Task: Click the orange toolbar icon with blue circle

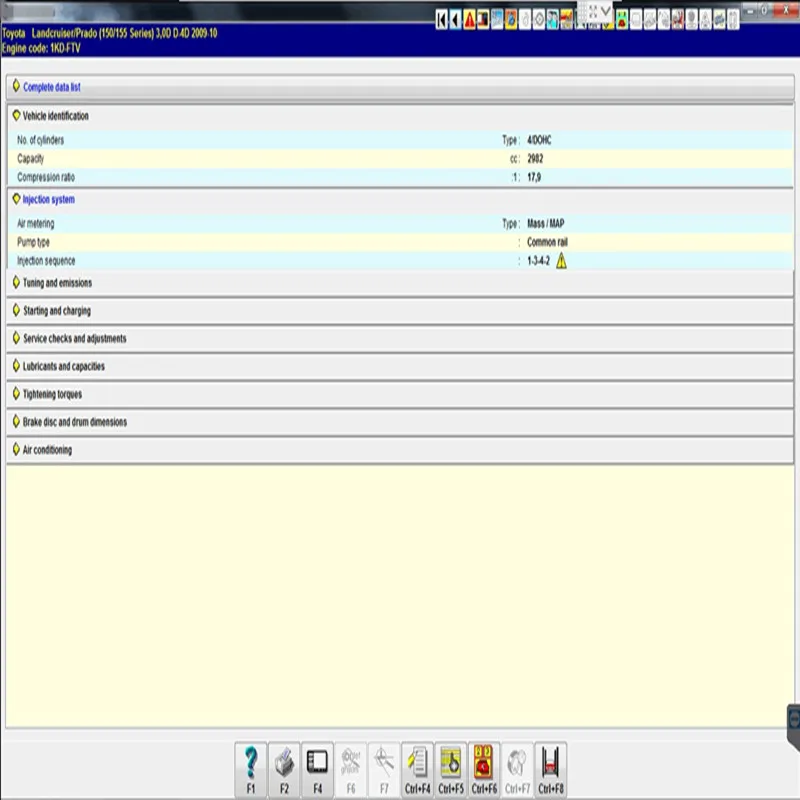Action: (511, 19)
